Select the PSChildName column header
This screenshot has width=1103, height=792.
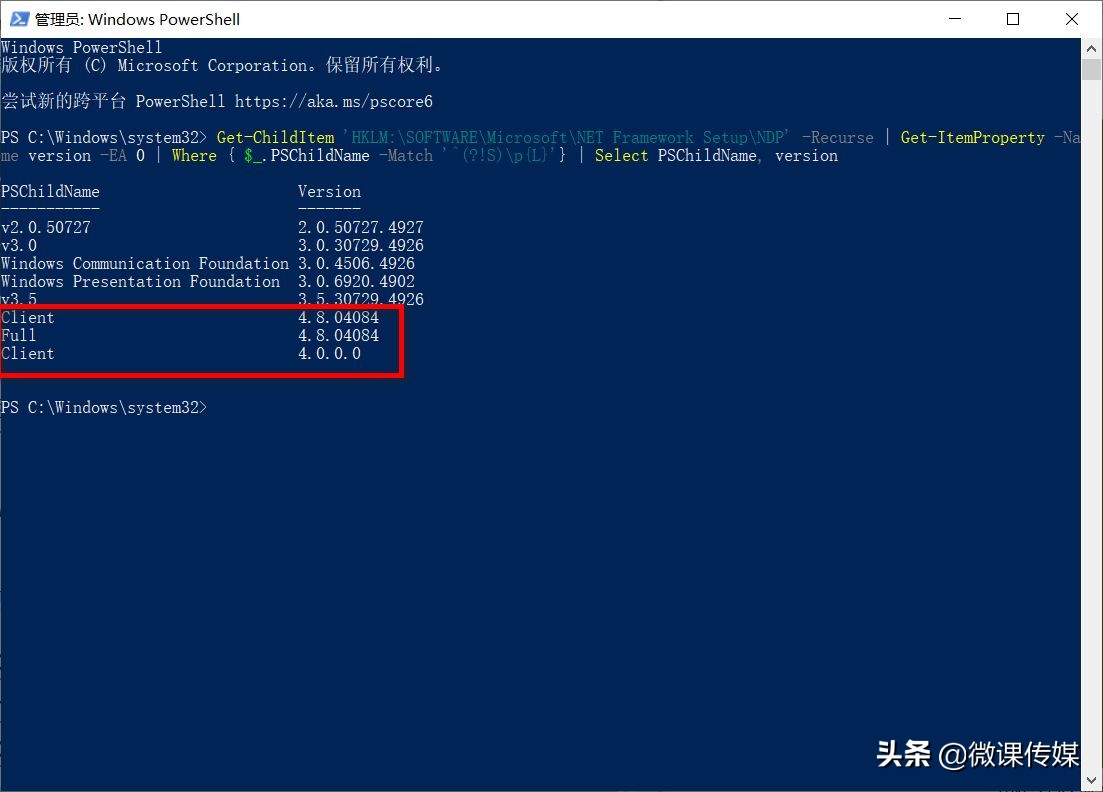[x=50, y=191]
